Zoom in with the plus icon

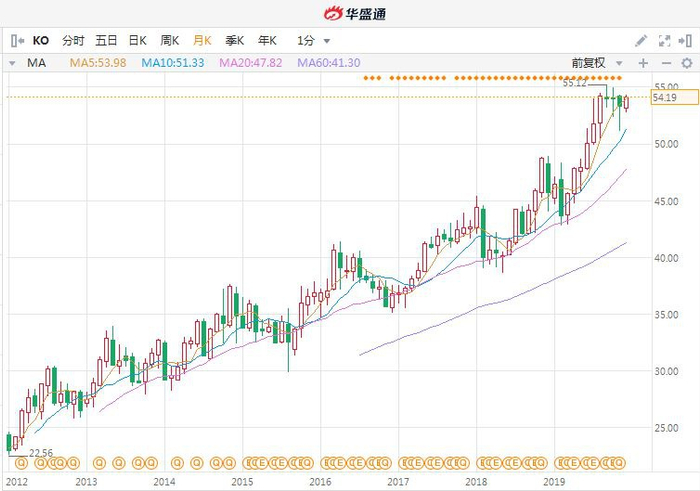coord(643,63)
